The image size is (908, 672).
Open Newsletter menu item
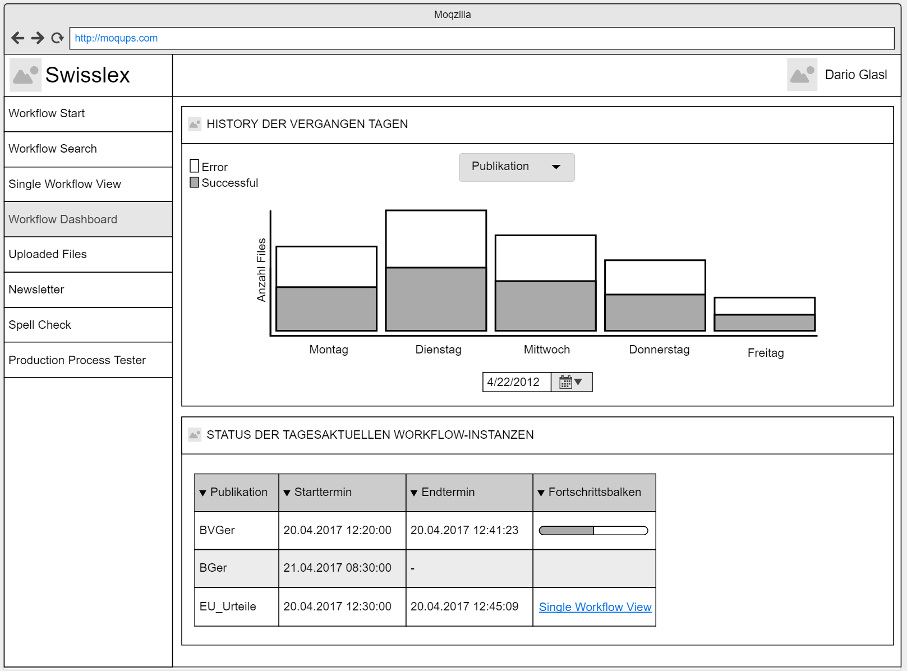click(x=88, y=290)
